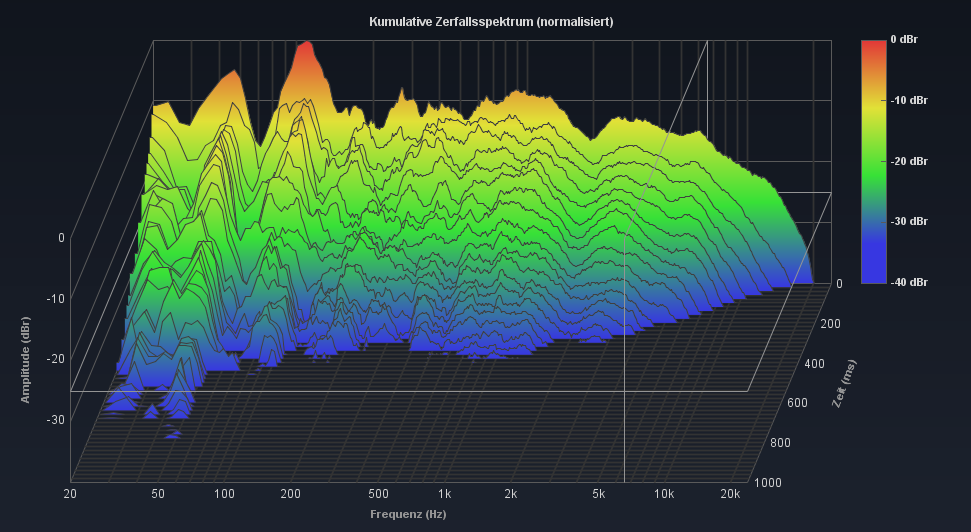The height and width of the screenshot is (532, 971).
Task: Select the '-10 dBr' legend label
Action: (x=908, y=100)
